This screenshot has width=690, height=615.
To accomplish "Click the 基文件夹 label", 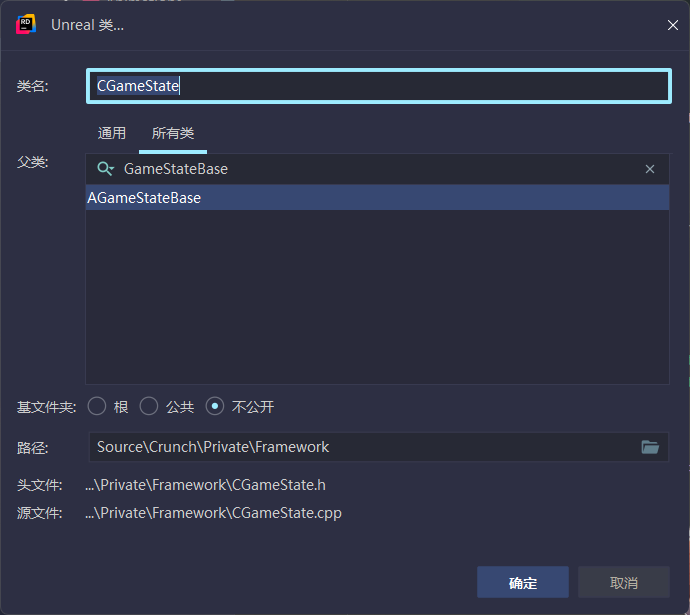I will coord(47,407).
